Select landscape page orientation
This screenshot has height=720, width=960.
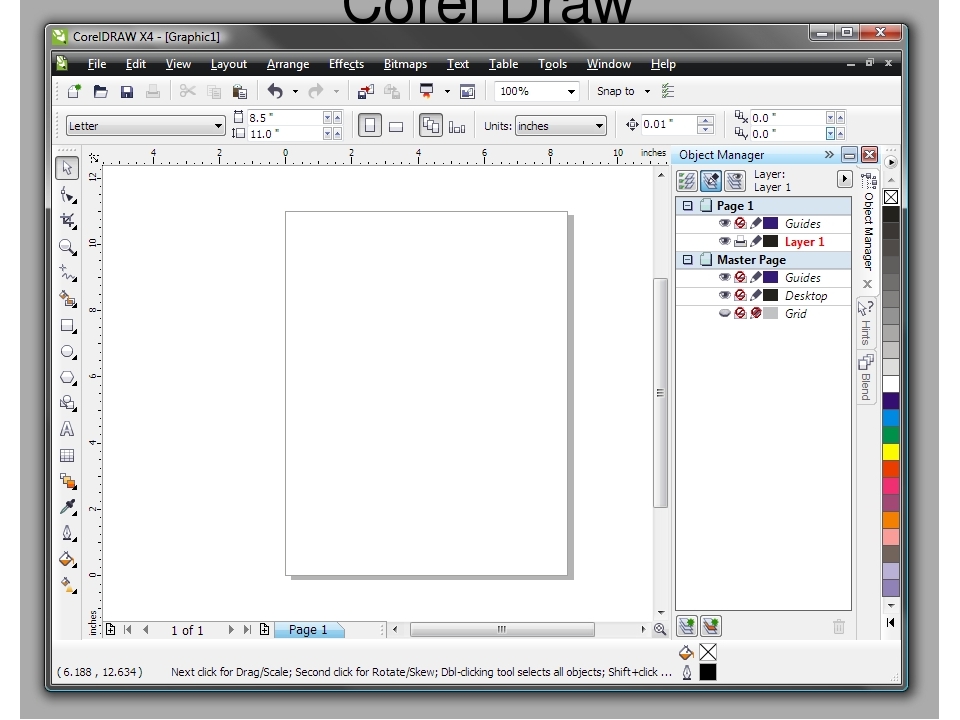point(396,126)
